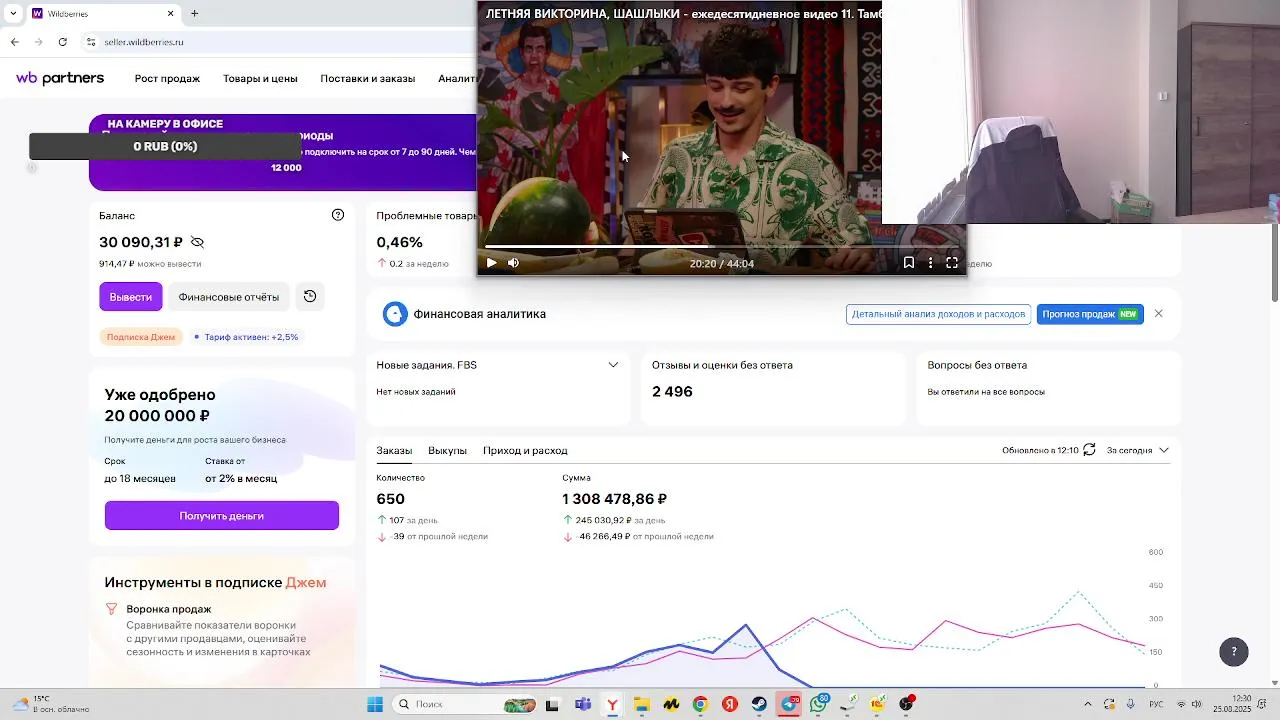Click the taskbar Поиск search box
1280x720 pixels.
point(465,704)
